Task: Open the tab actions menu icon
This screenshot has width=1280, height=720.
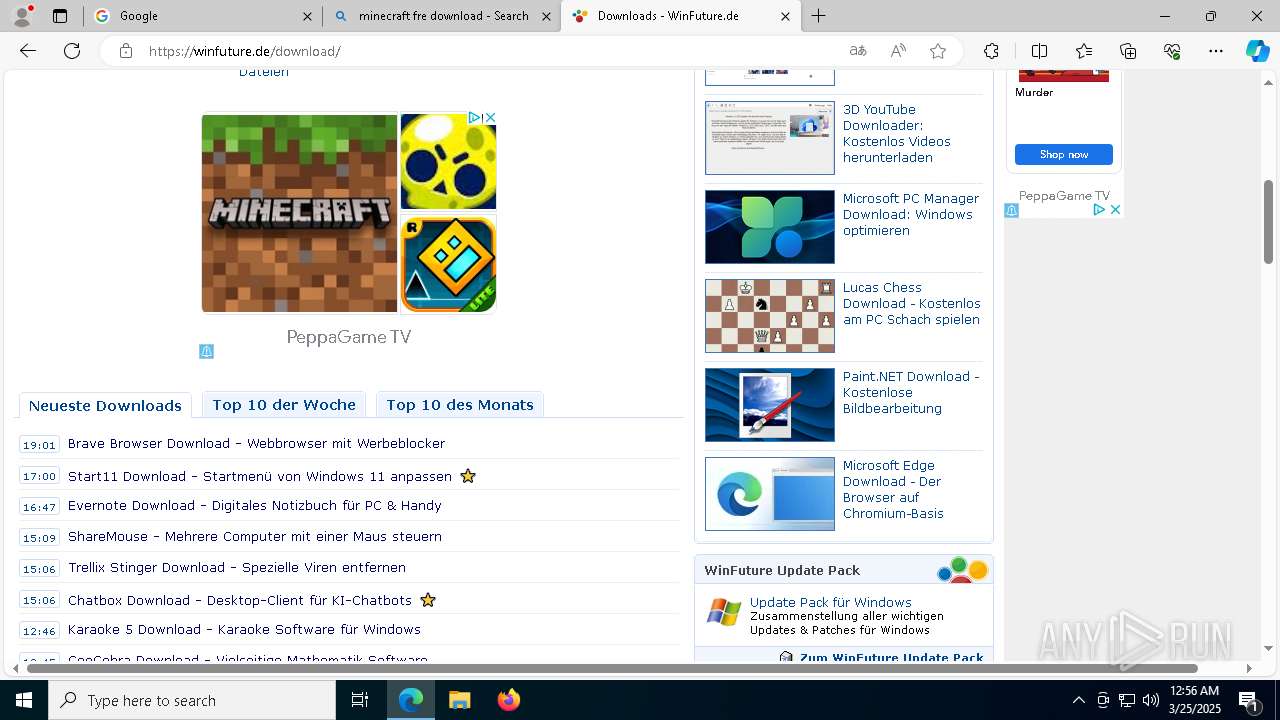Action: [60, 16]
